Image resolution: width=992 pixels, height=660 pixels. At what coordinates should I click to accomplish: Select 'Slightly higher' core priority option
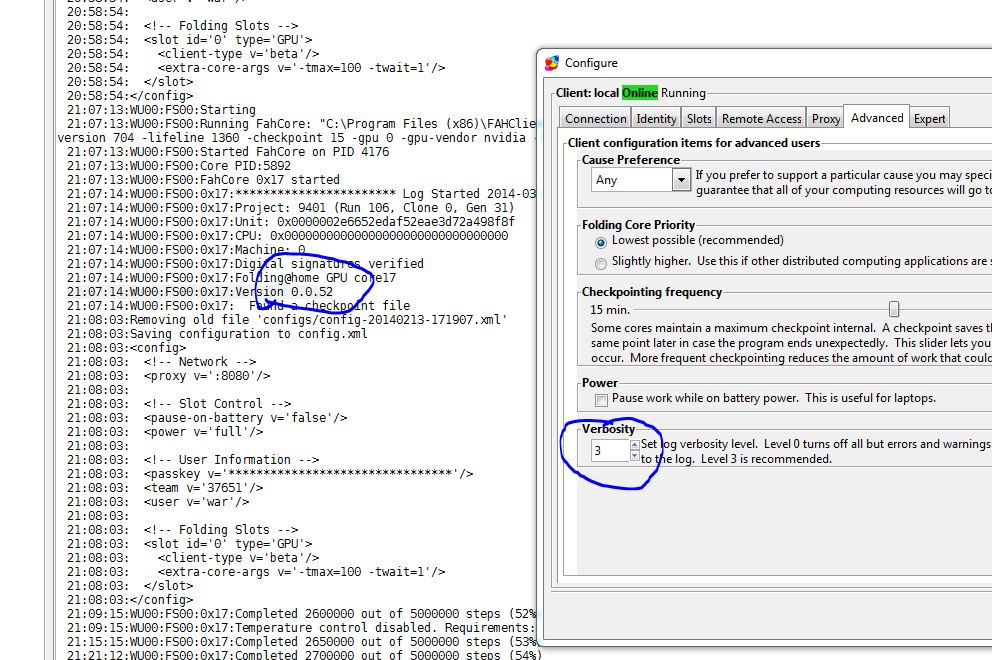coord(600,263)
